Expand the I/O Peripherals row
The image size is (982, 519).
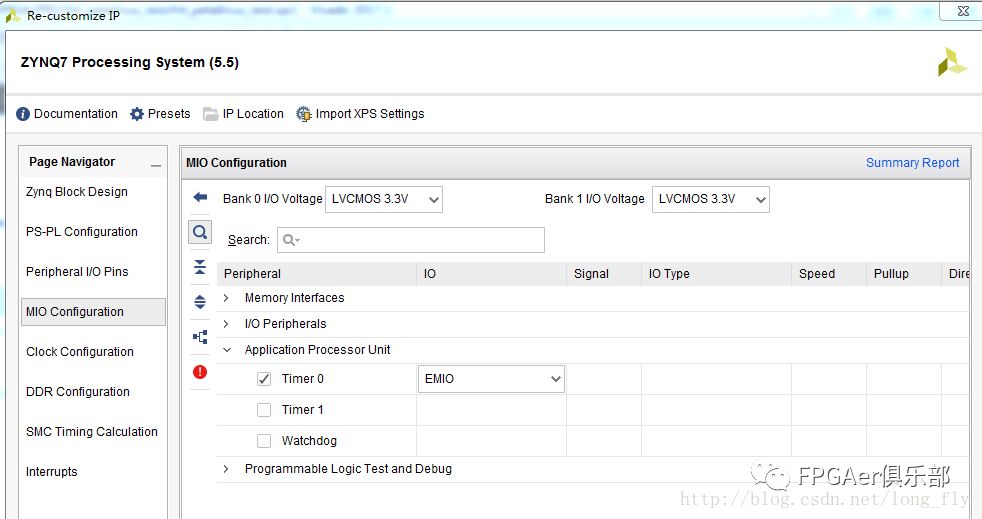[226, 324]
